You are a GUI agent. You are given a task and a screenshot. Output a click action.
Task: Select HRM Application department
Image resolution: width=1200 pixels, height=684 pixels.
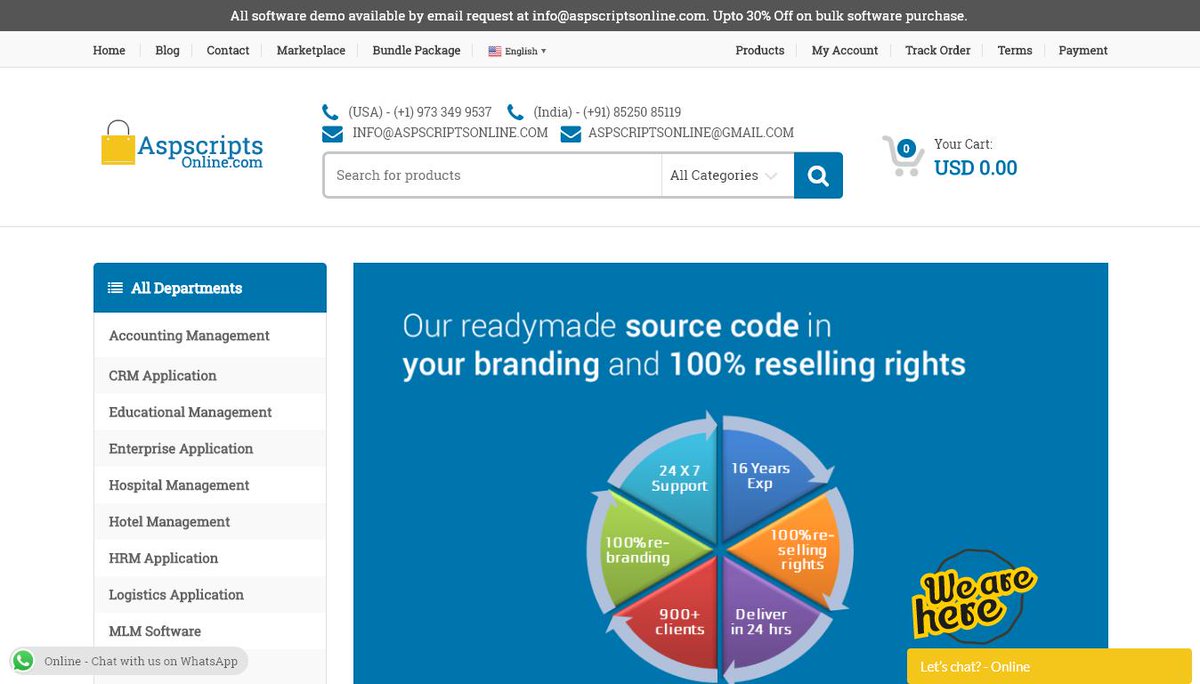163,558
